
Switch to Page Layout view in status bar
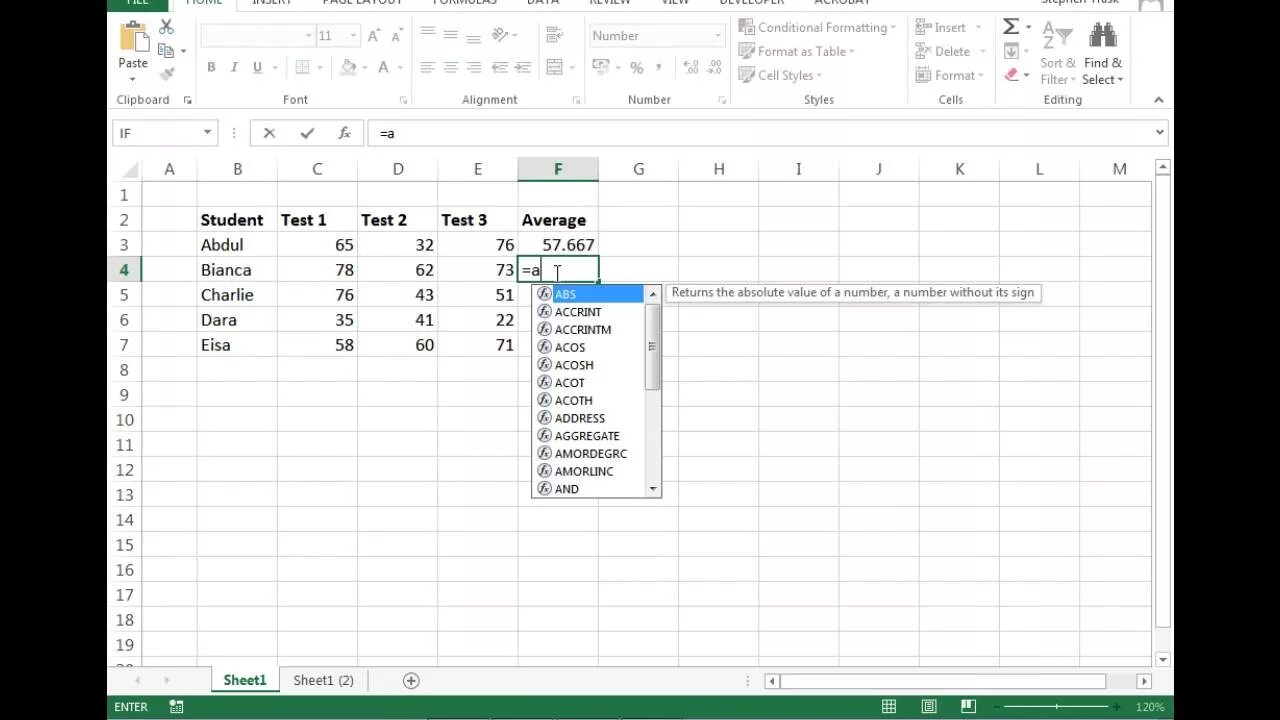(929, 707)
